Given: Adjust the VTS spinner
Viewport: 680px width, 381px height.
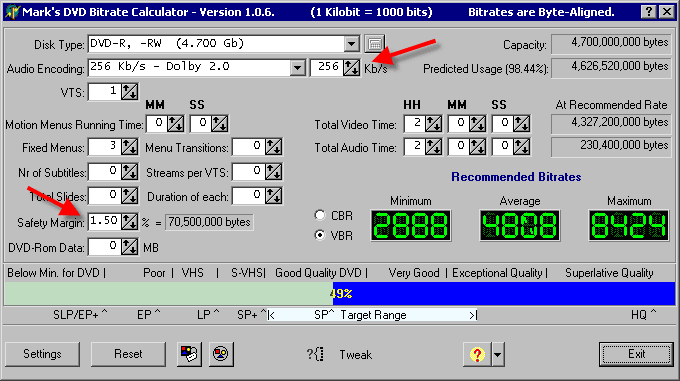Looking at the screenshot, I should point(129,91).
